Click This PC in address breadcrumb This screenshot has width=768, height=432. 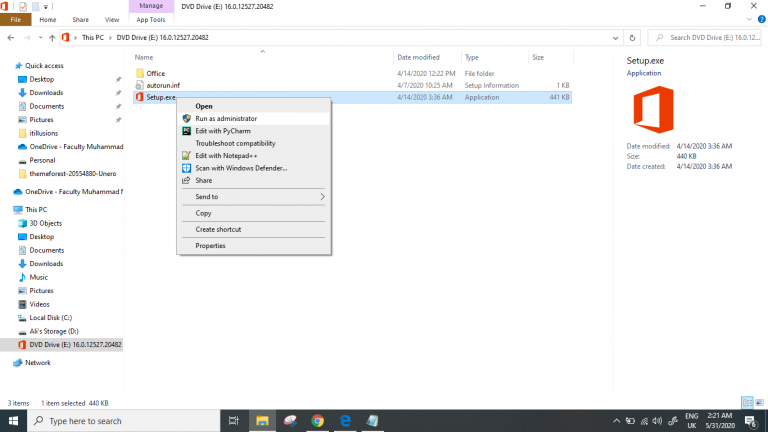93,38
